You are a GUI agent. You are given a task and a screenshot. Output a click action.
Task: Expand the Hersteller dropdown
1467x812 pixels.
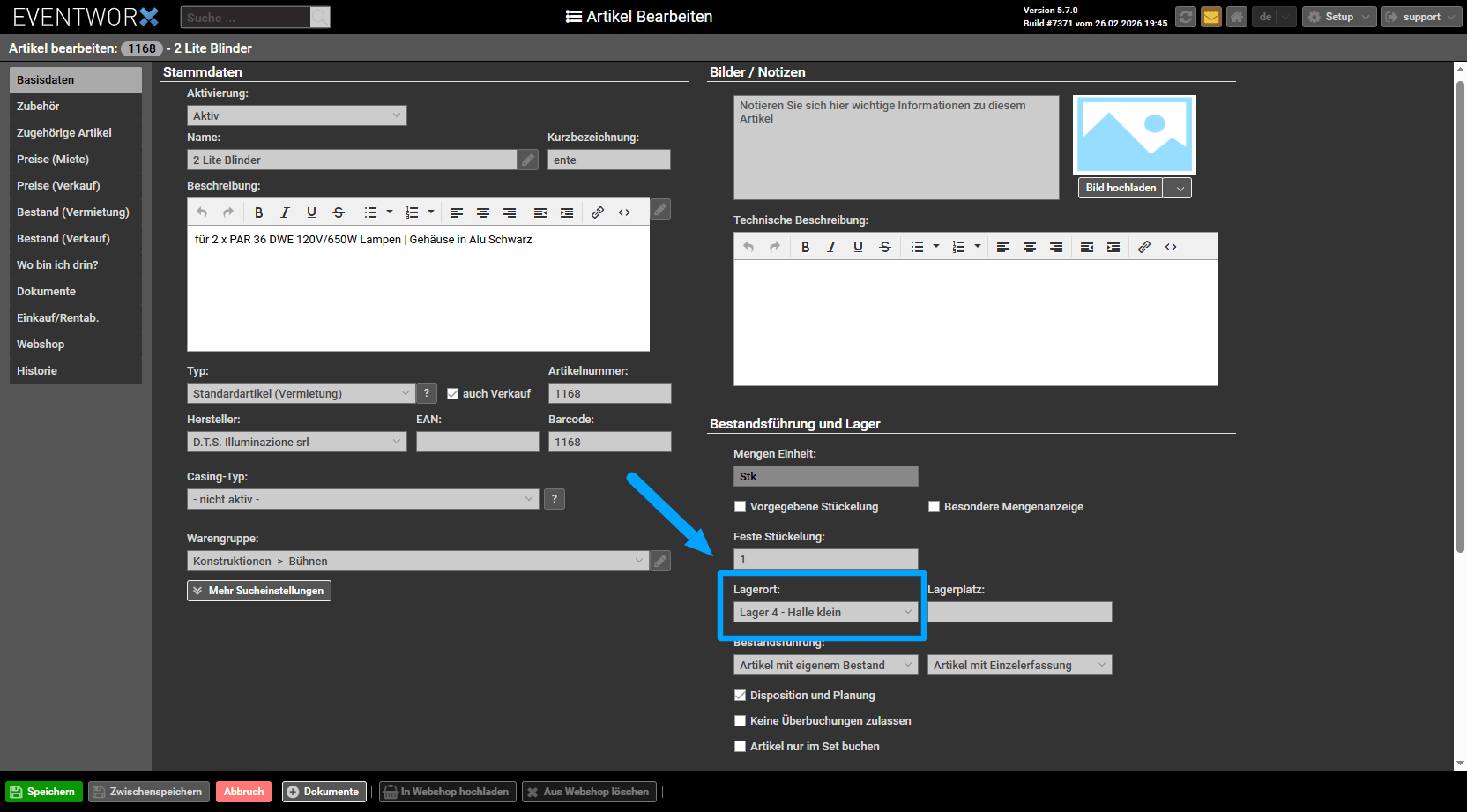[x=296, y=442]
